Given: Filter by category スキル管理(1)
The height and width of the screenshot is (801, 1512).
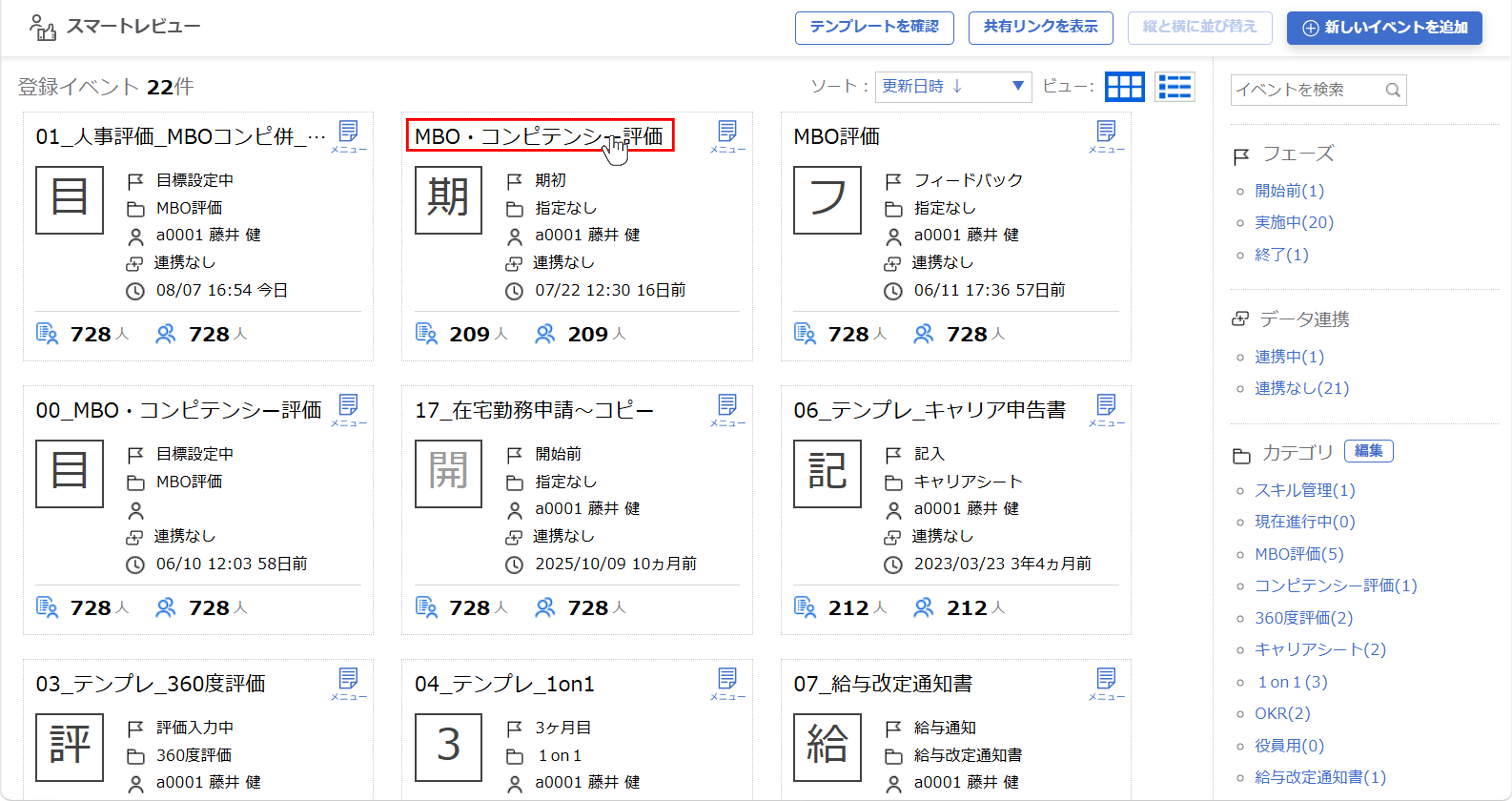Looking at the screenshot, I should point(1305,490).
